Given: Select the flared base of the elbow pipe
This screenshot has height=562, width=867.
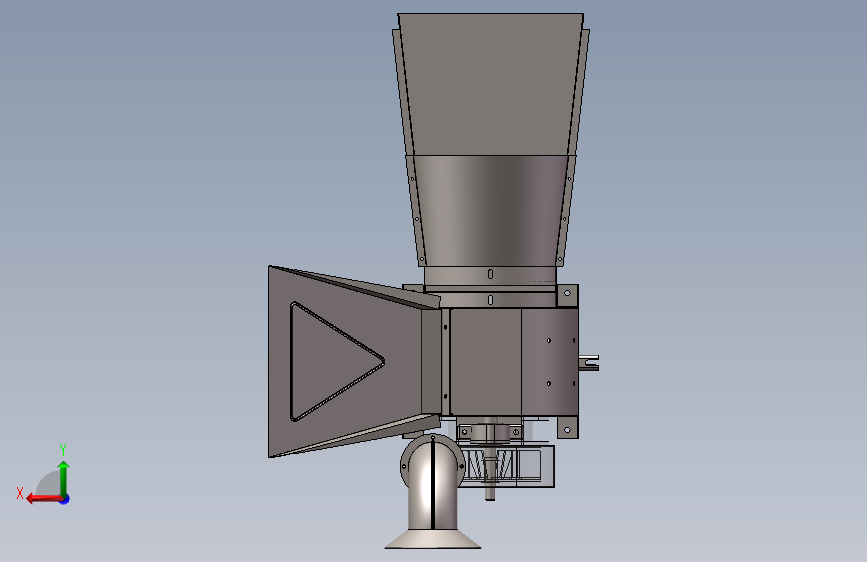Looking at the screenshot, I should point(432,539).
